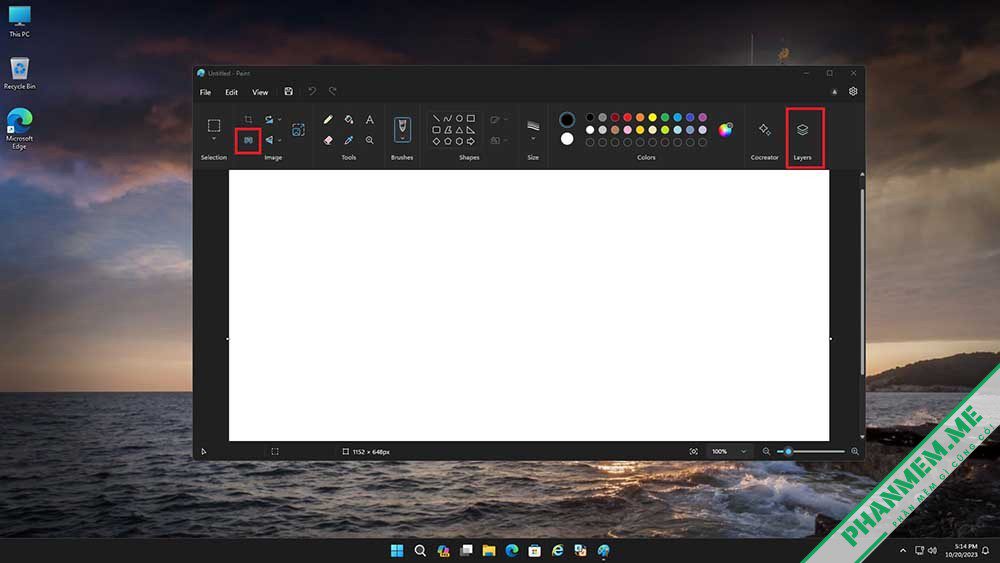Screen dimensions: 1000x563
Task: Open File Explorer from the taskbar
Action: coord(489,550)
